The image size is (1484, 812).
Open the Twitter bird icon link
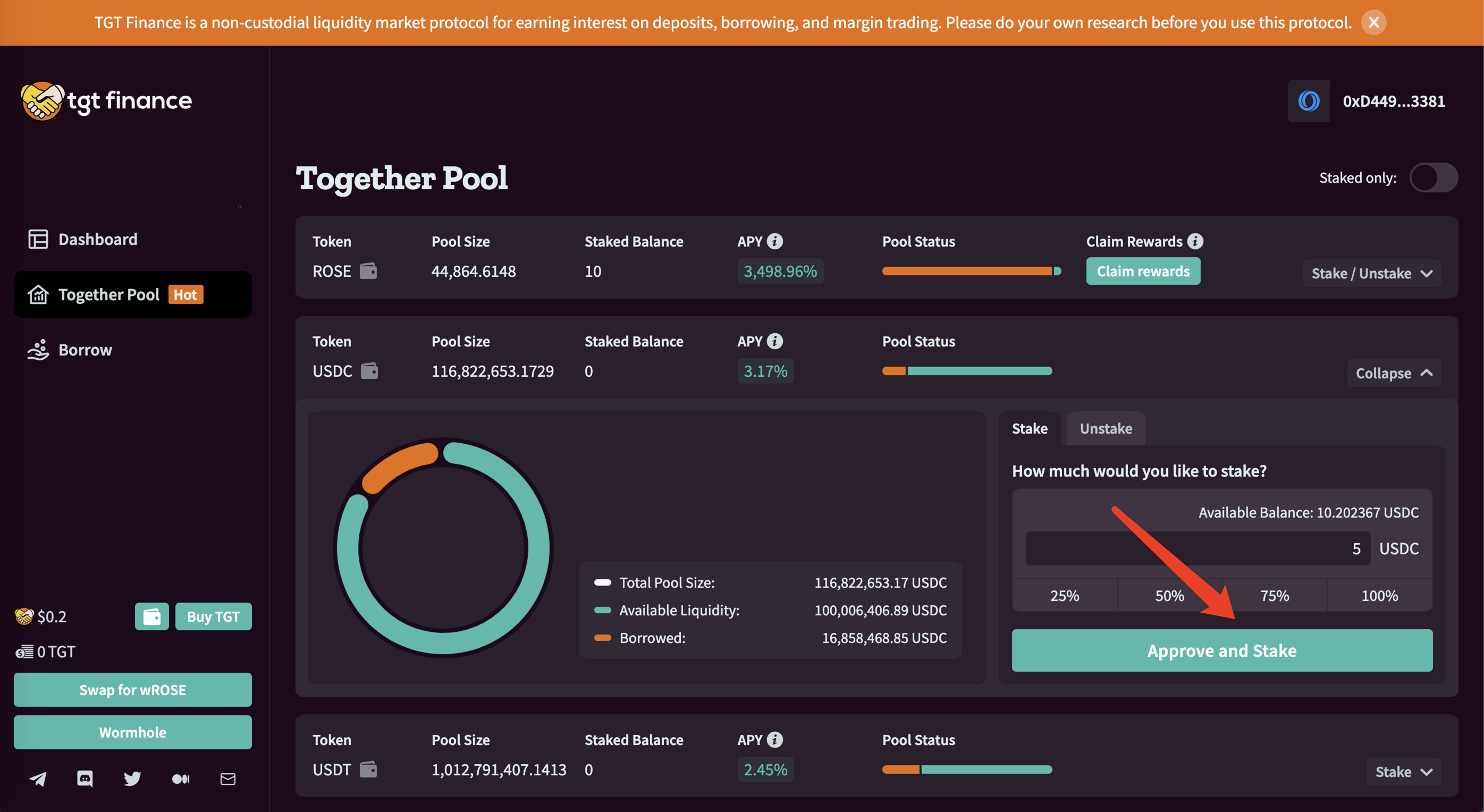click(x=132, y=779)
